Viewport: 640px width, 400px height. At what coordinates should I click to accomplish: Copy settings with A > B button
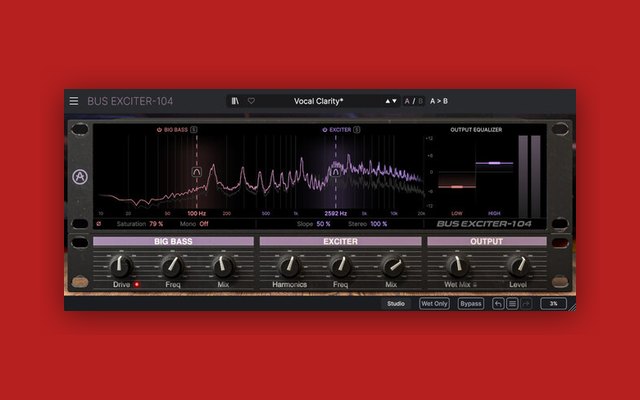point(439,101)
